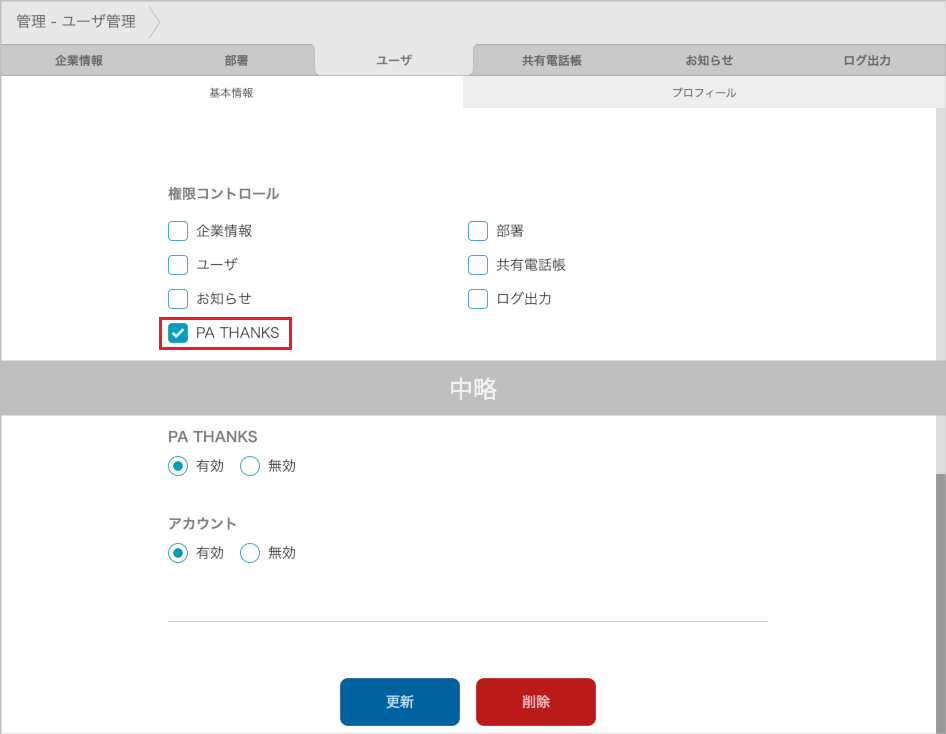Viewport: 946px width, 734px height.
Task: Open the 共有電話帳 tab
Action: coord(551,60)
